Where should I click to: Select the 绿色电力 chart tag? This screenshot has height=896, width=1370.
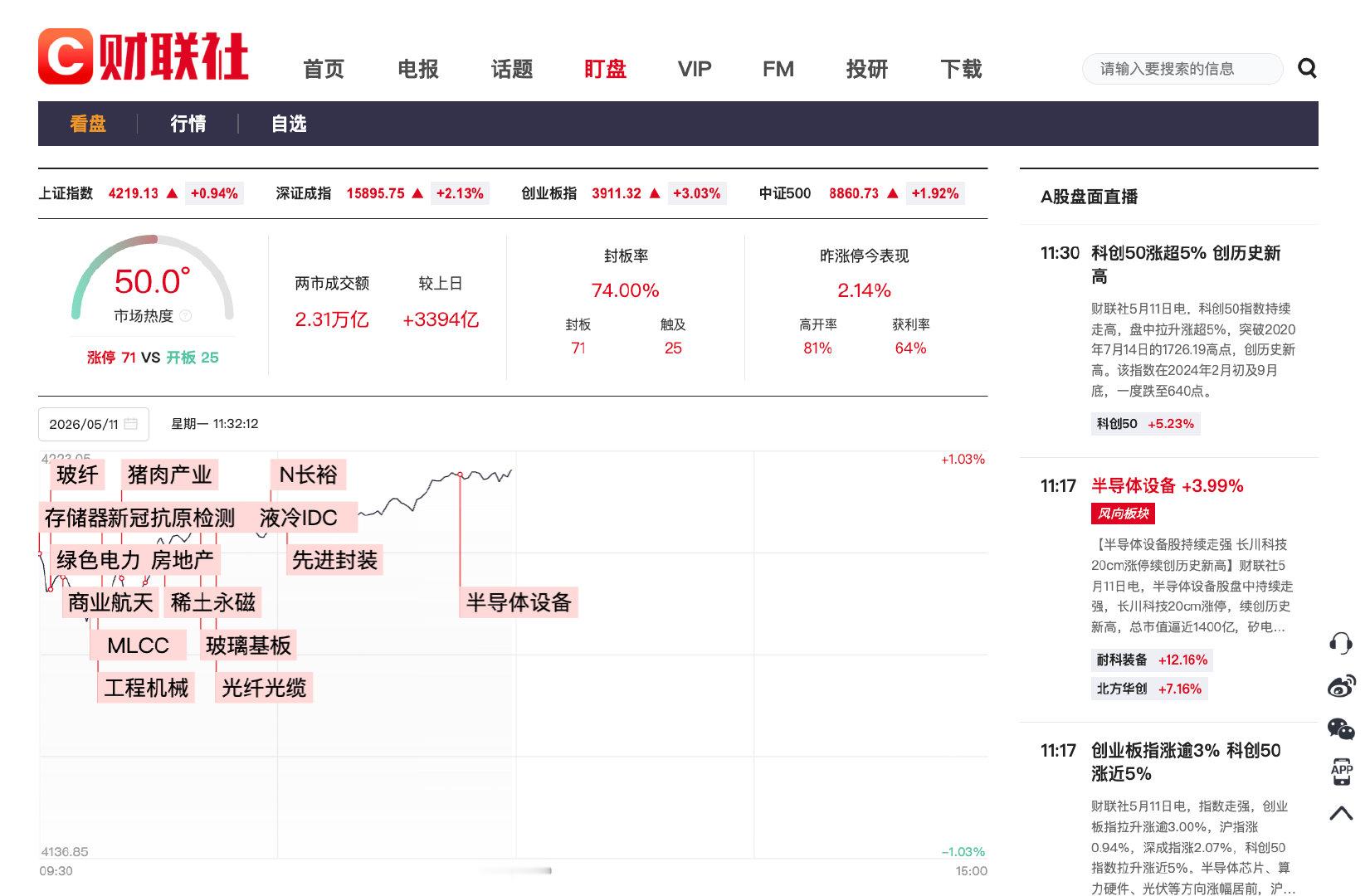click(x=98, y=560)
